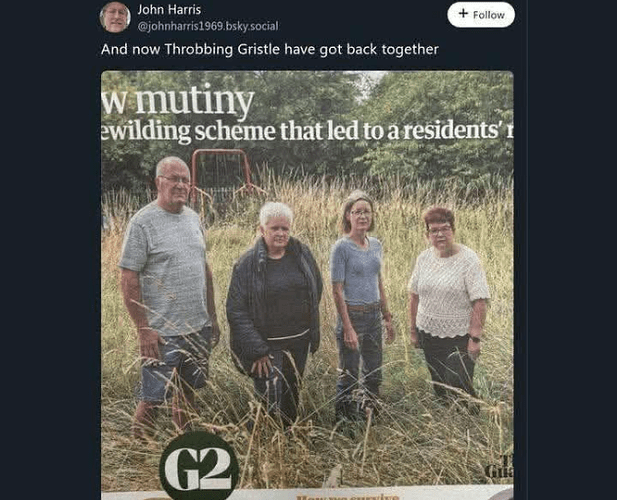Open the embedded newspaper photo
The width and height of the screenshot is (617, 500).
[x=307, y=285]
